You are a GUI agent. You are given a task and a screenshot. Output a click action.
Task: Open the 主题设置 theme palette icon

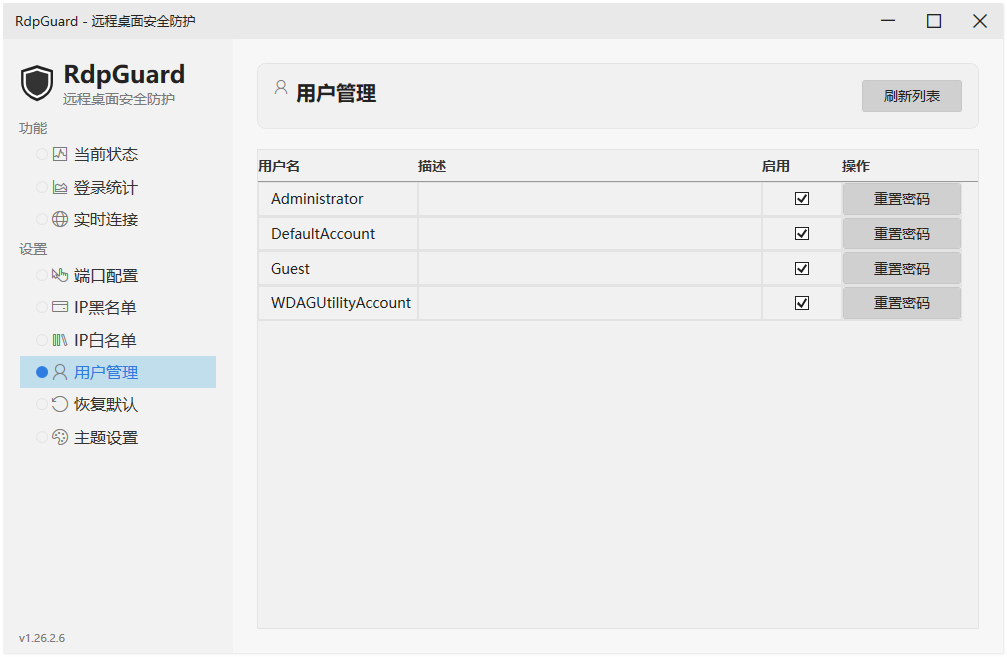(58, 437)
